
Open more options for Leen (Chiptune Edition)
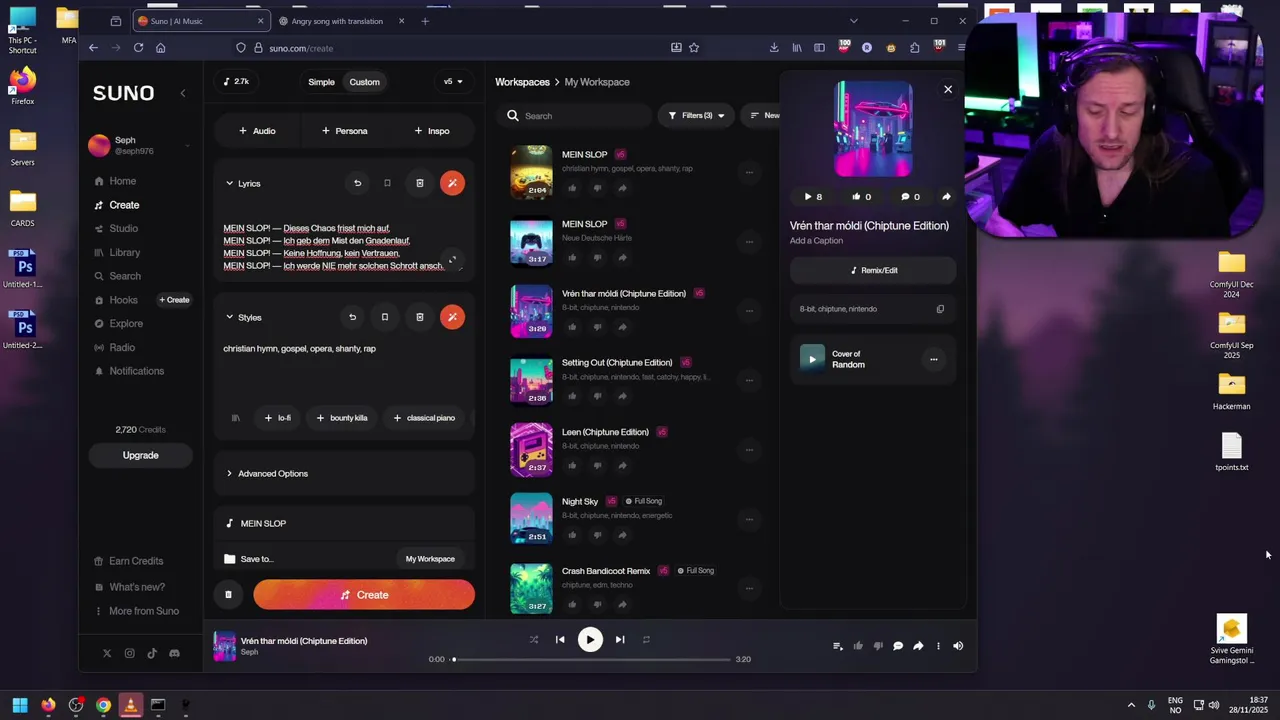pos(749,450)
